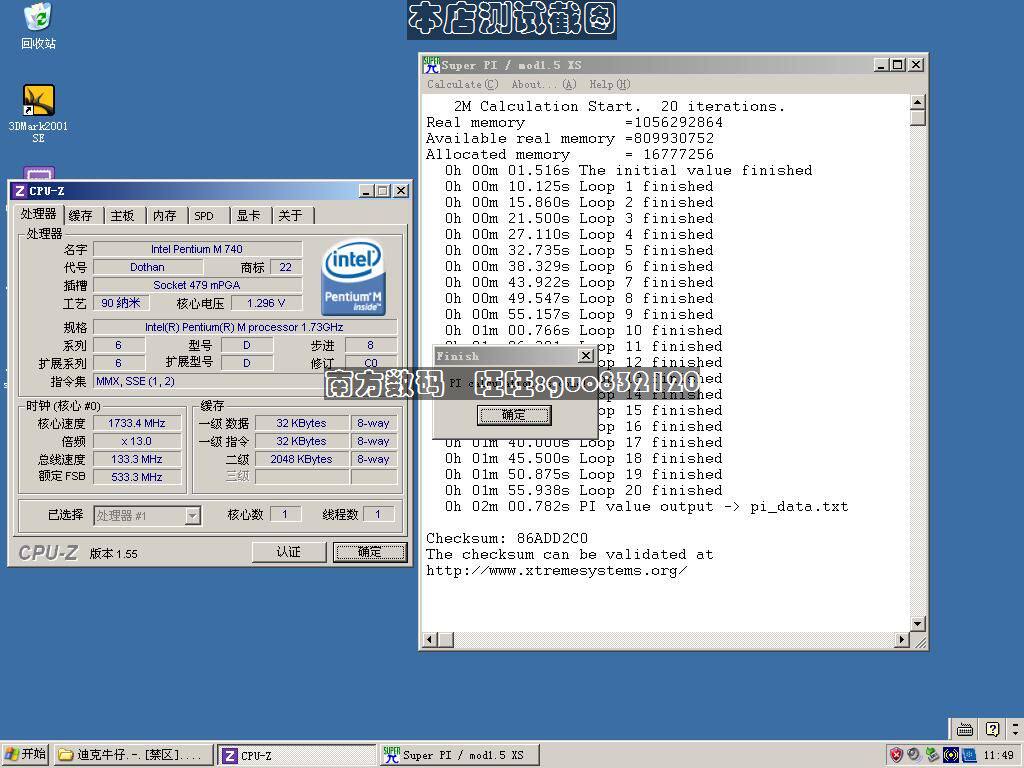This screenshot has height=768, width=1024.
Task: Click the 1.296 V core voltage value
Action: pos(266,303)
